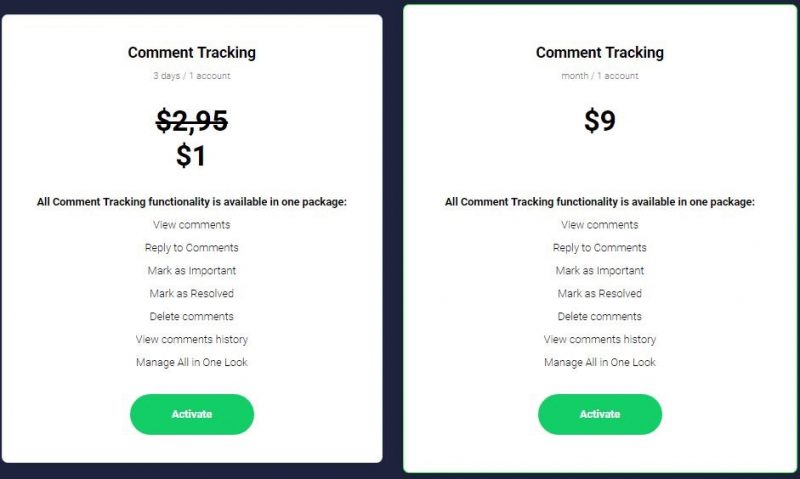Activate the 3 days Comment Tracking plan
Image resolution: width=800 pixels, height=479 pixels.
click(x=192, y=414)
